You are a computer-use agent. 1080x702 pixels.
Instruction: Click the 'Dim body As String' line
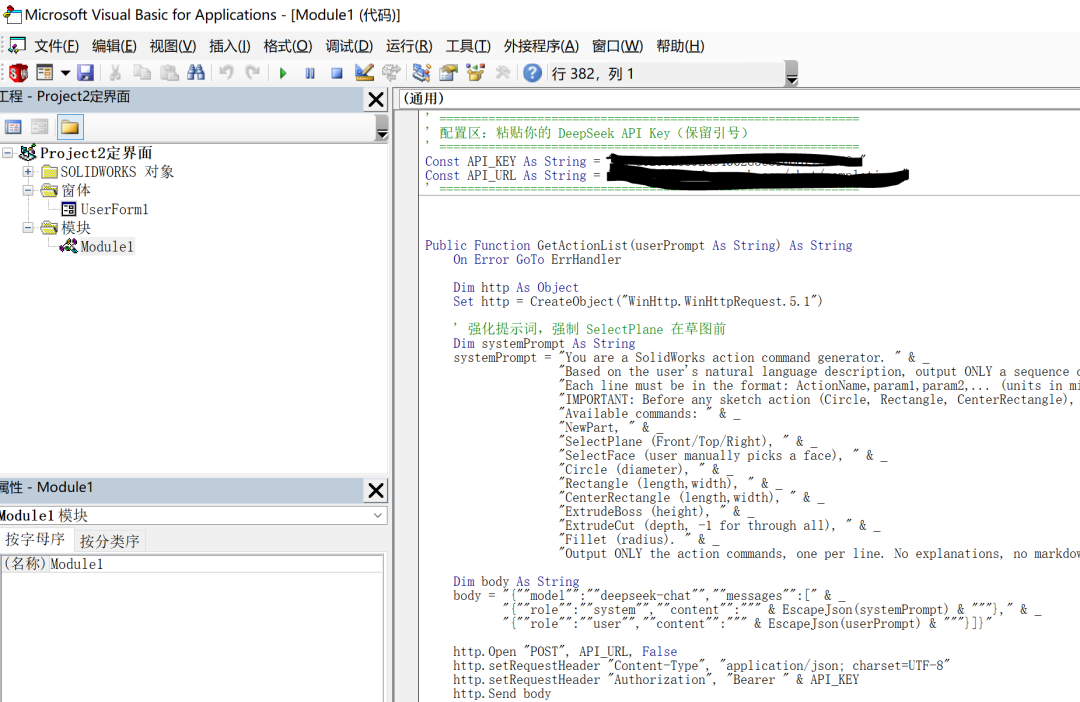516,581
